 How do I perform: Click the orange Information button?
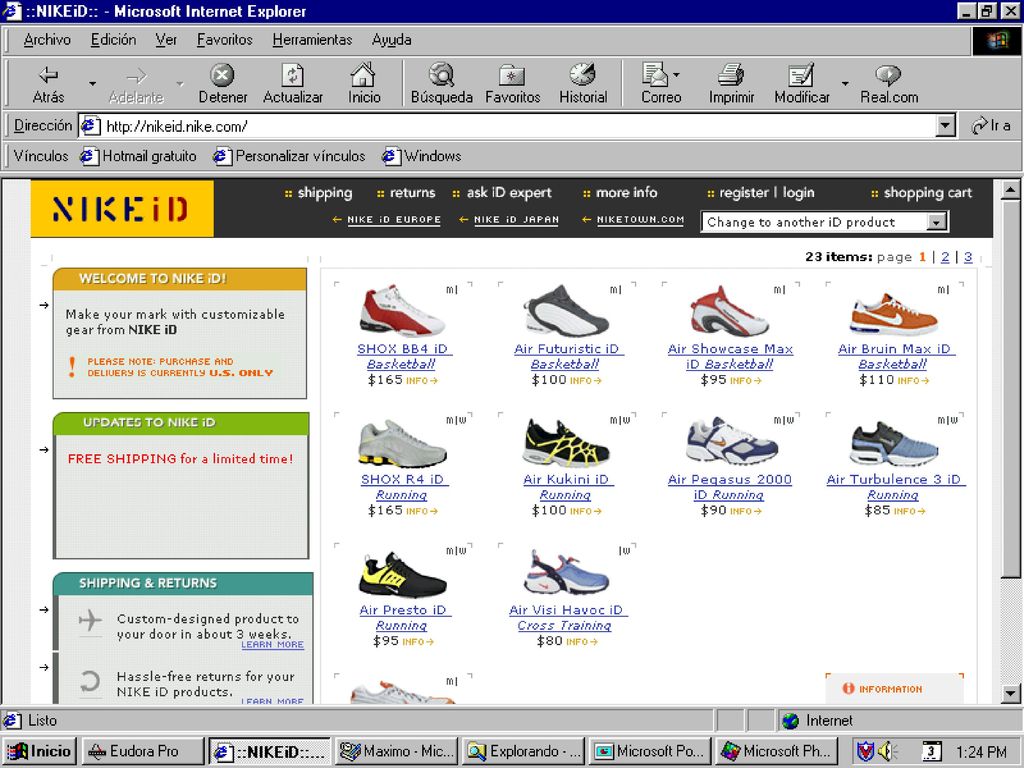click(x=882, y=689)
